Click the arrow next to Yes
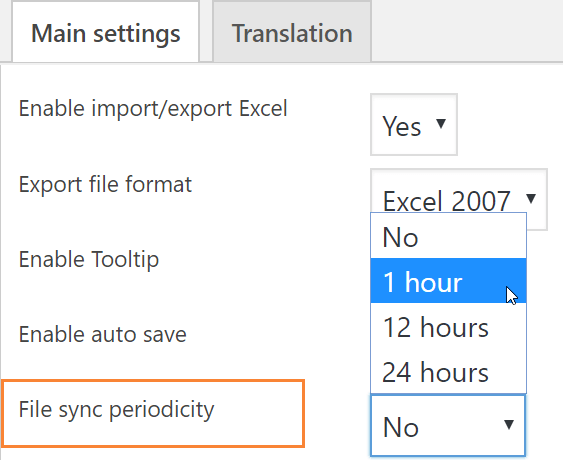The width and height of the screenshot is (563, 460). [441, 124]
